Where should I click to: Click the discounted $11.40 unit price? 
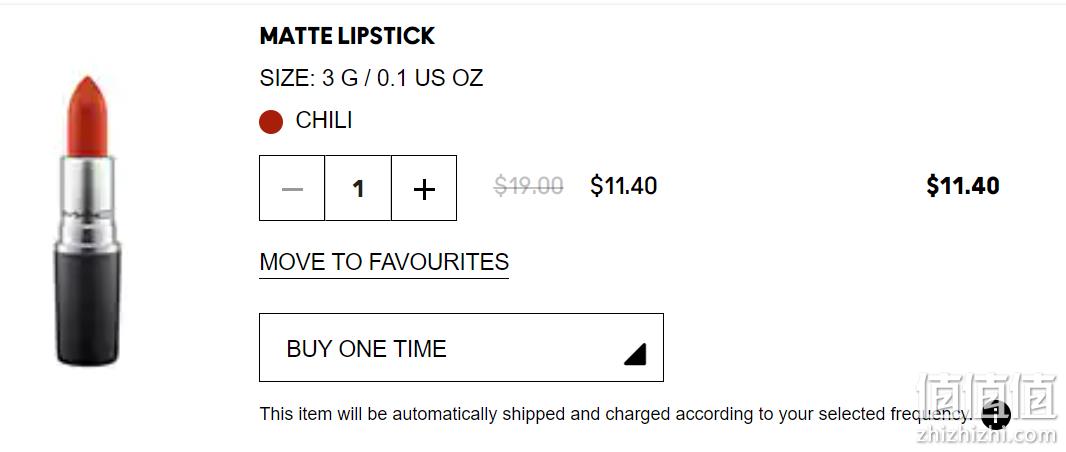[623, 186]
